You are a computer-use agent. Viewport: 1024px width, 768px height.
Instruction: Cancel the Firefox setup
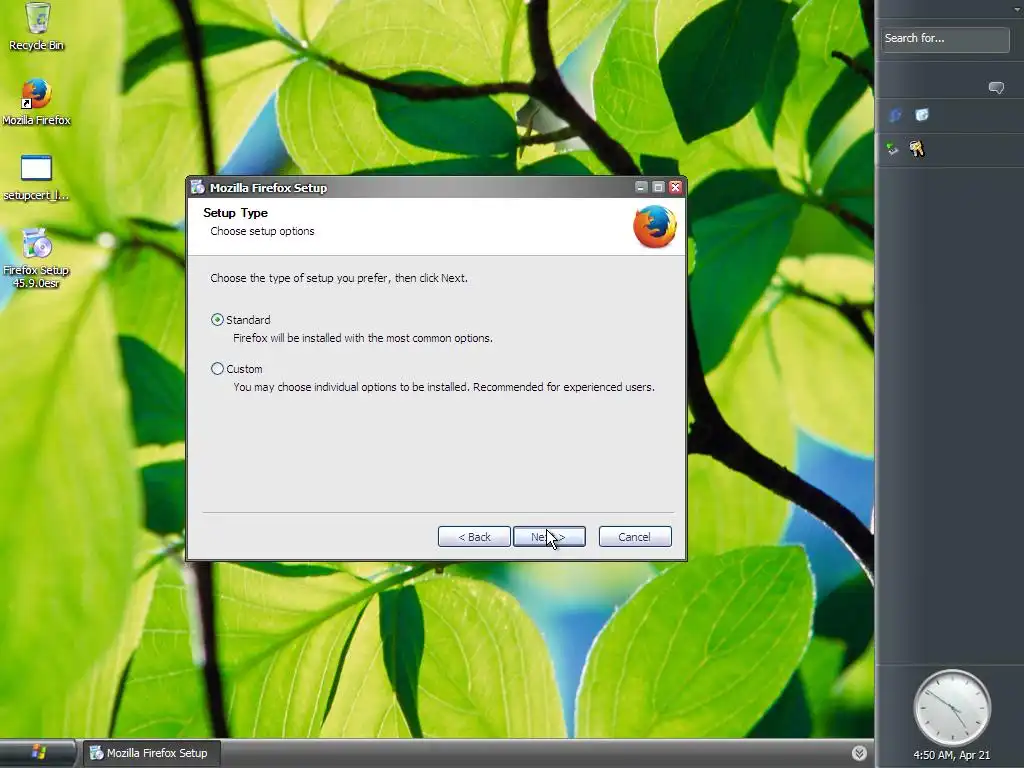(635, 537)
